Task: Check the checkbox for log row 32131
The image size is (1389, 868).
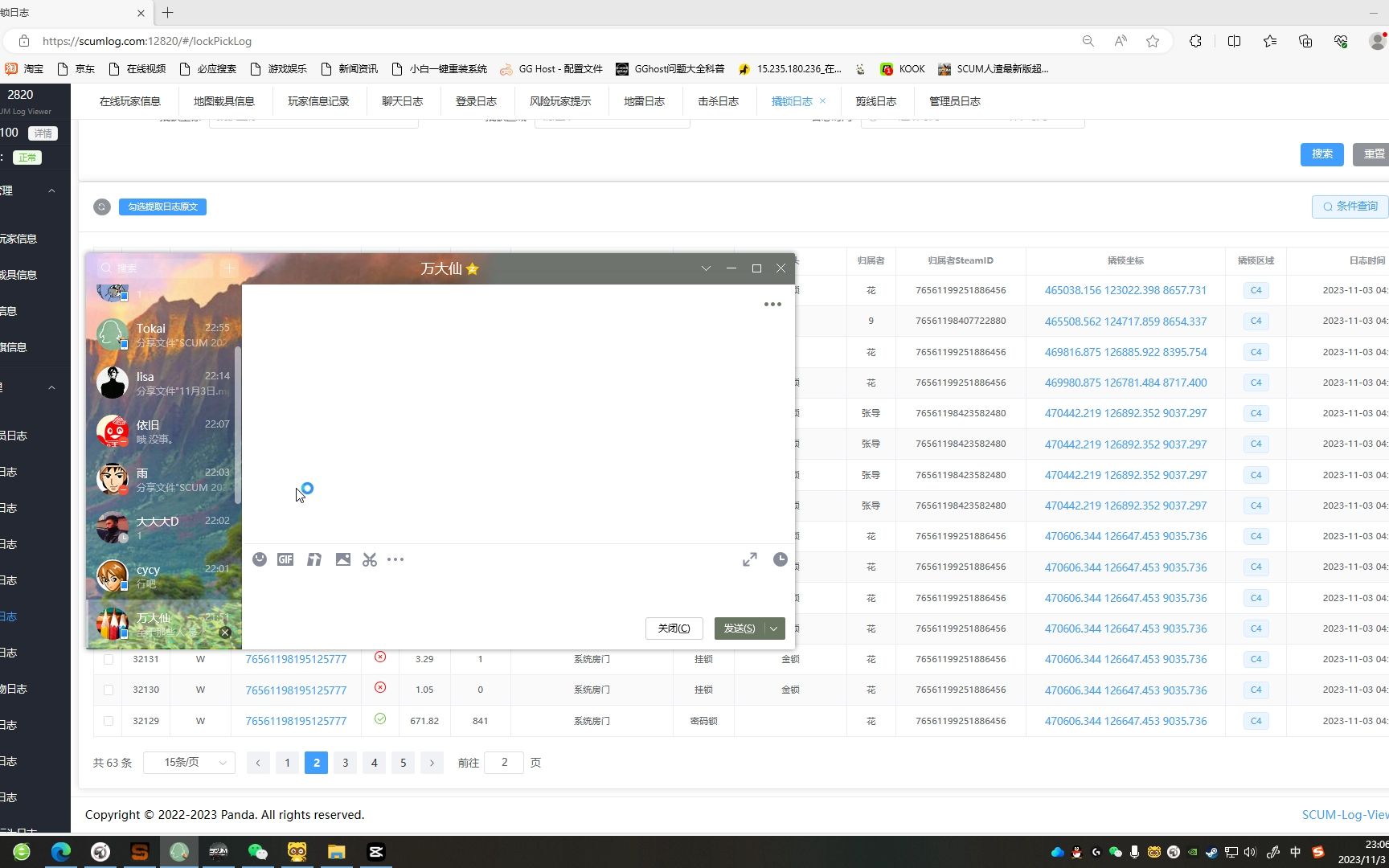Action: (x=109, y=659)
